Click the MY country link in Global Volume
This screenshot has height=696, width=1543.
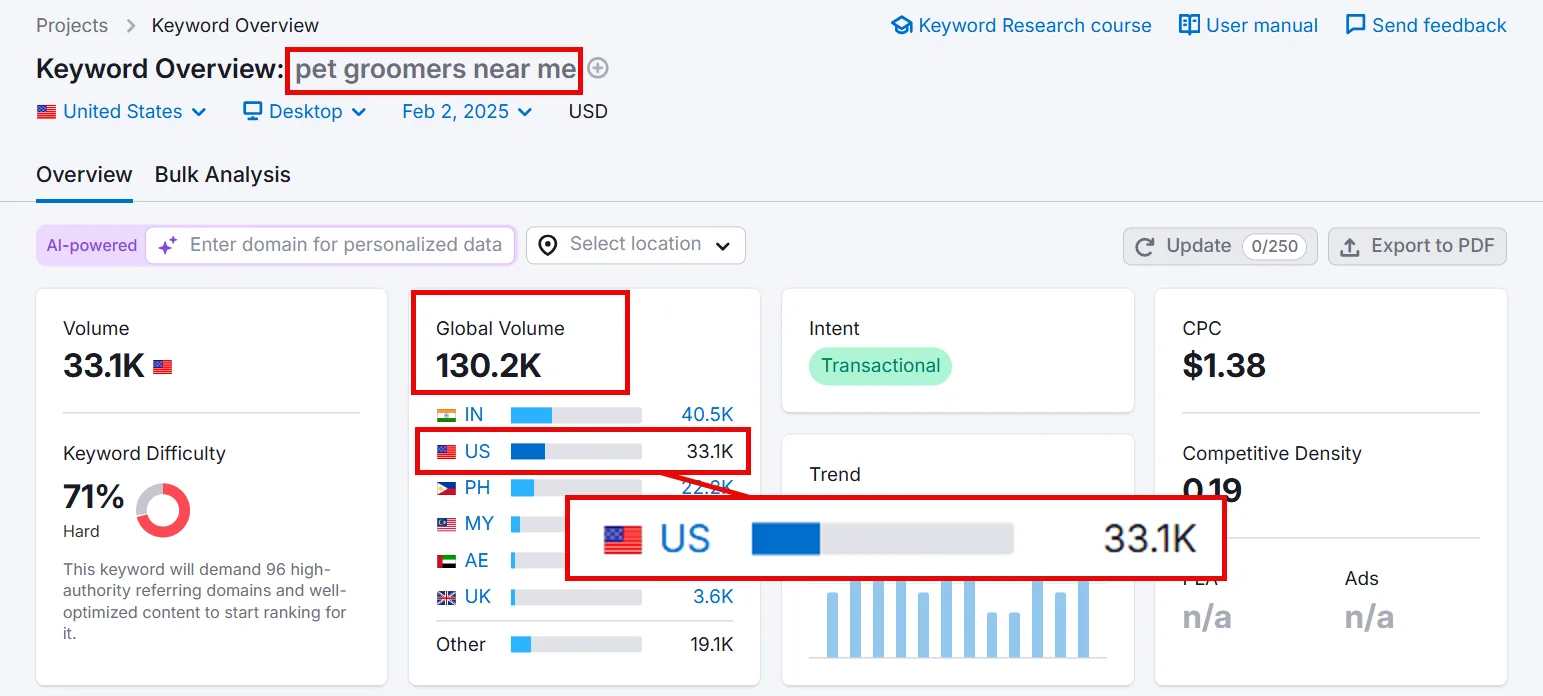tap(479, 524)
